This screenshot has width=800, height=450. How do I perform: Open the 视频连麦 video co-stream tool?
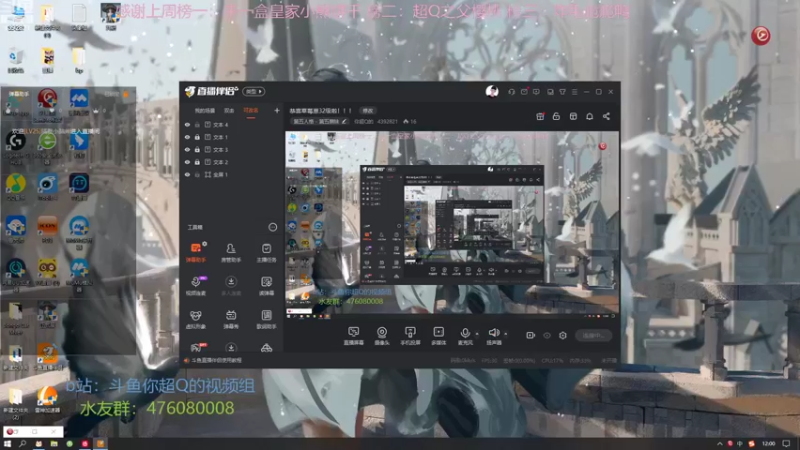tap(196, 286)
